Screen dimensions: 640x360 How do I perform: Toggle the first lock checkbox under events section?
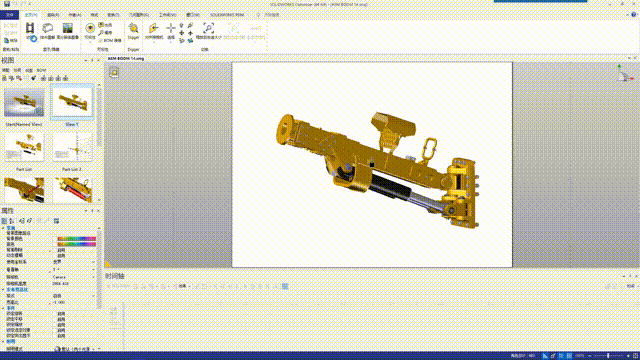click(55, 314)
